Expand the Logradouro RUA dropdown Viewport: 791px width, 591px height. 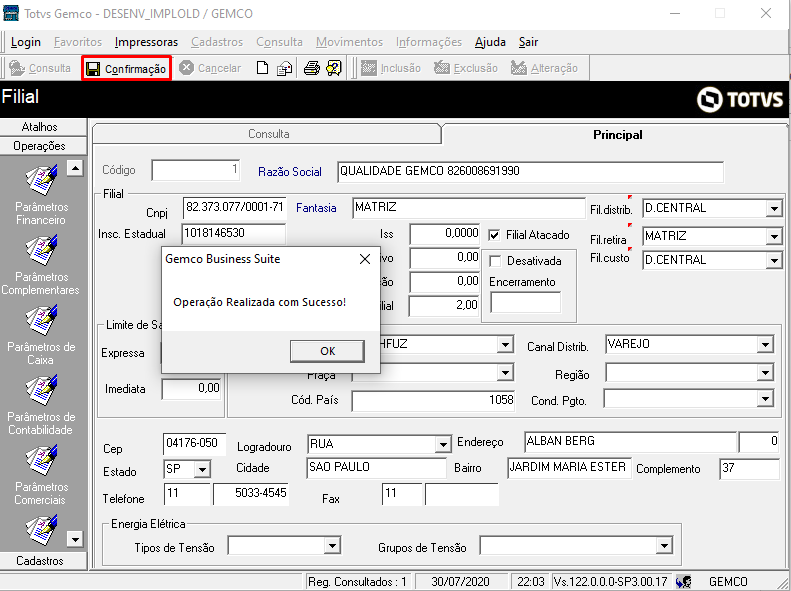(x=442, y=445)
